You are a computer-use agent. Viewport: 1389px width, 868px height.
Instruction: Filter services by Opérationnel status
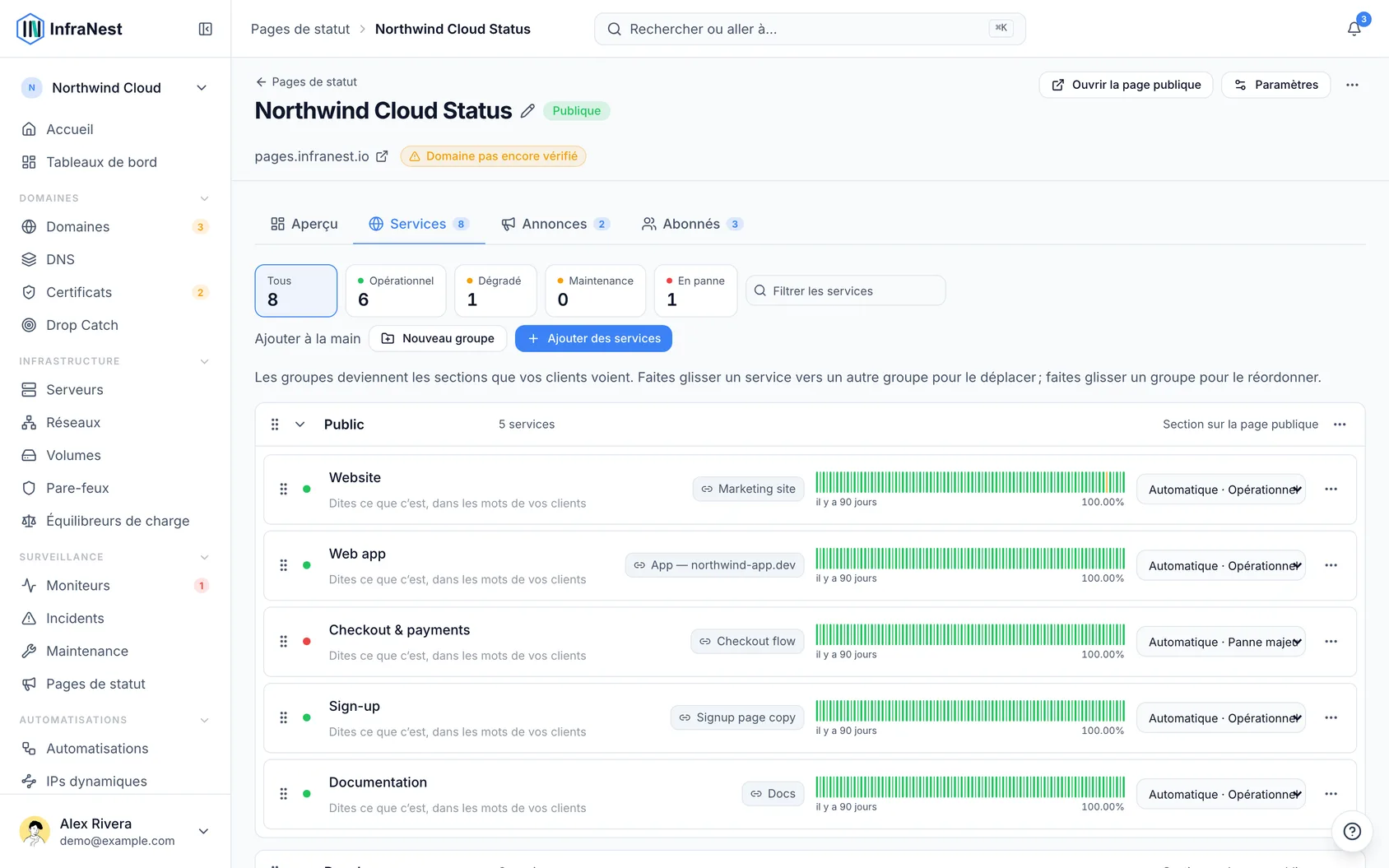point(396,290)
